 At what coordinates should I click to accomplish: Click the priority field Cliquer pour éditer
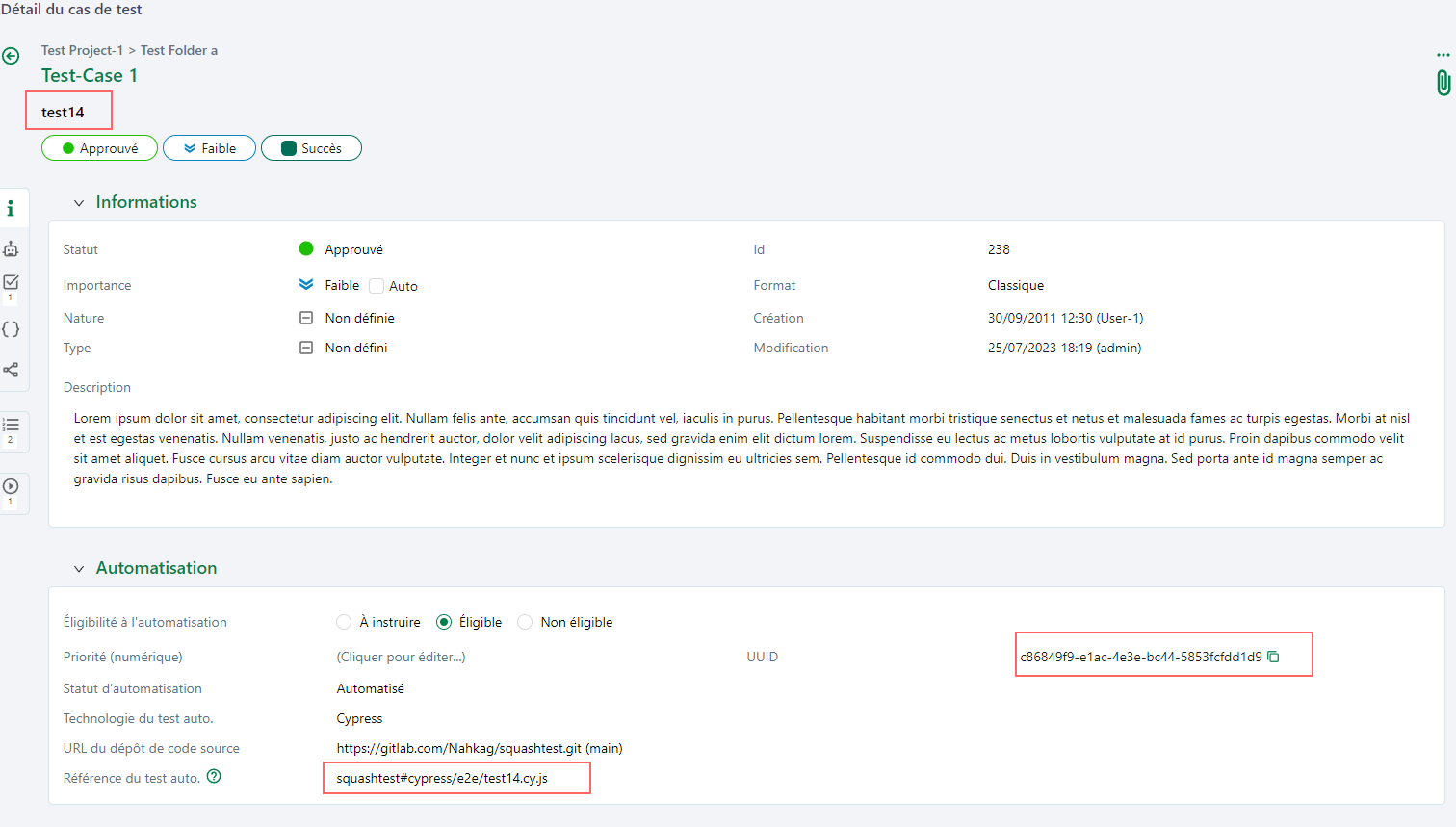401,657
